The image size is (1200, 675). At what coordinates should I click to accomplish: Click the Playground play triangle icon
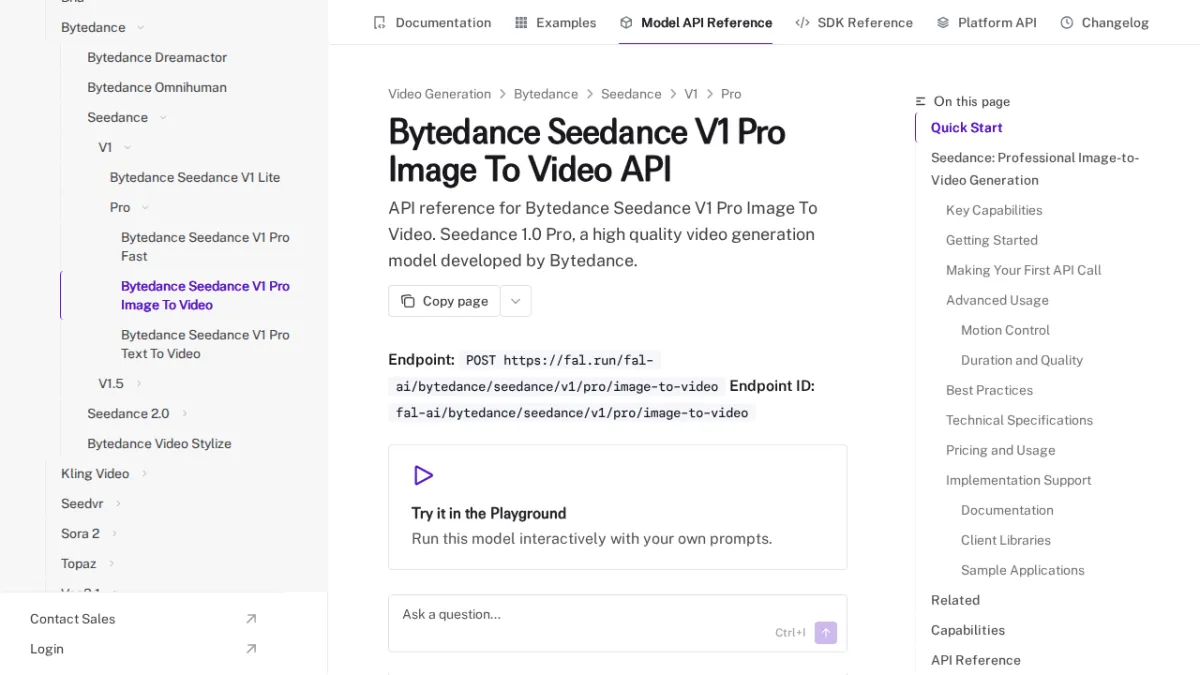point(423,475)
